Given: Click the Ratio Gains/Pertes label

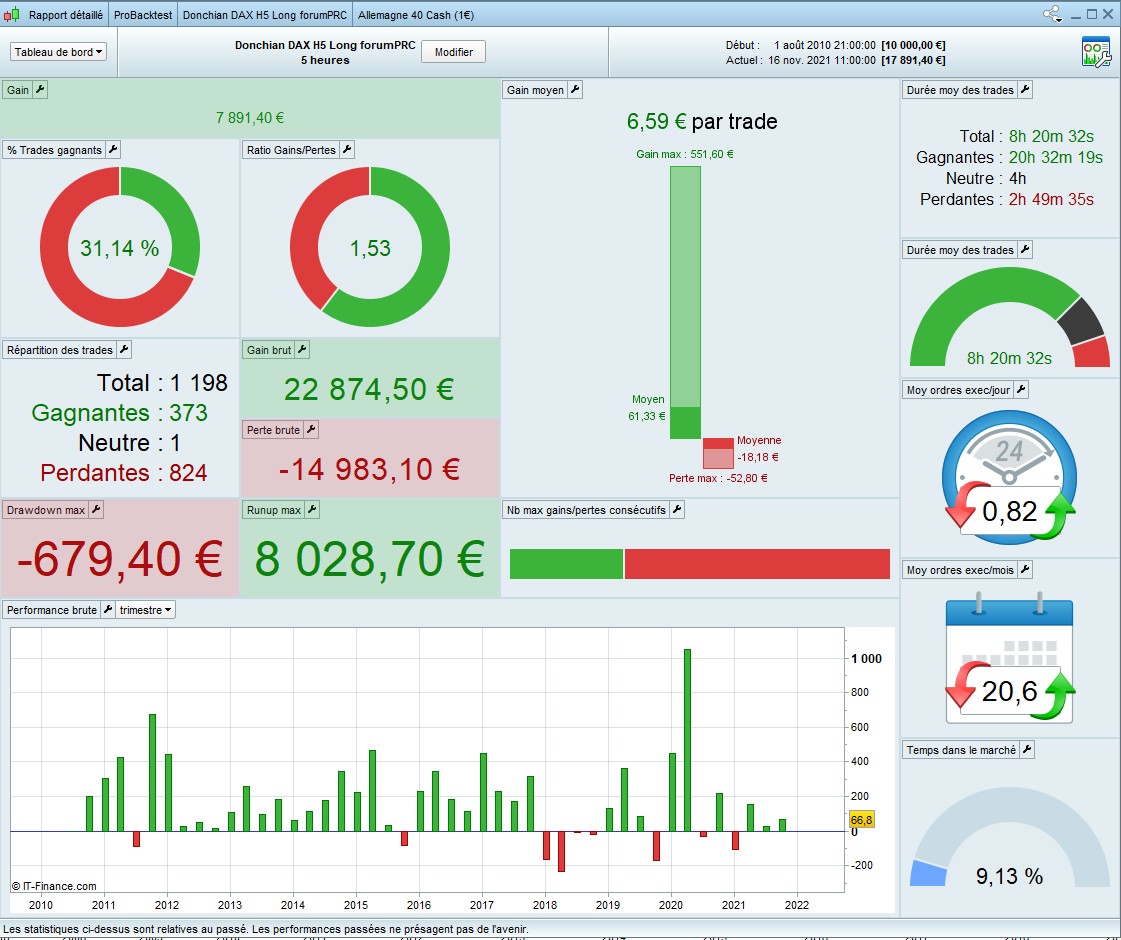Looking at the screenshot, I should click(x=291, y=149).
